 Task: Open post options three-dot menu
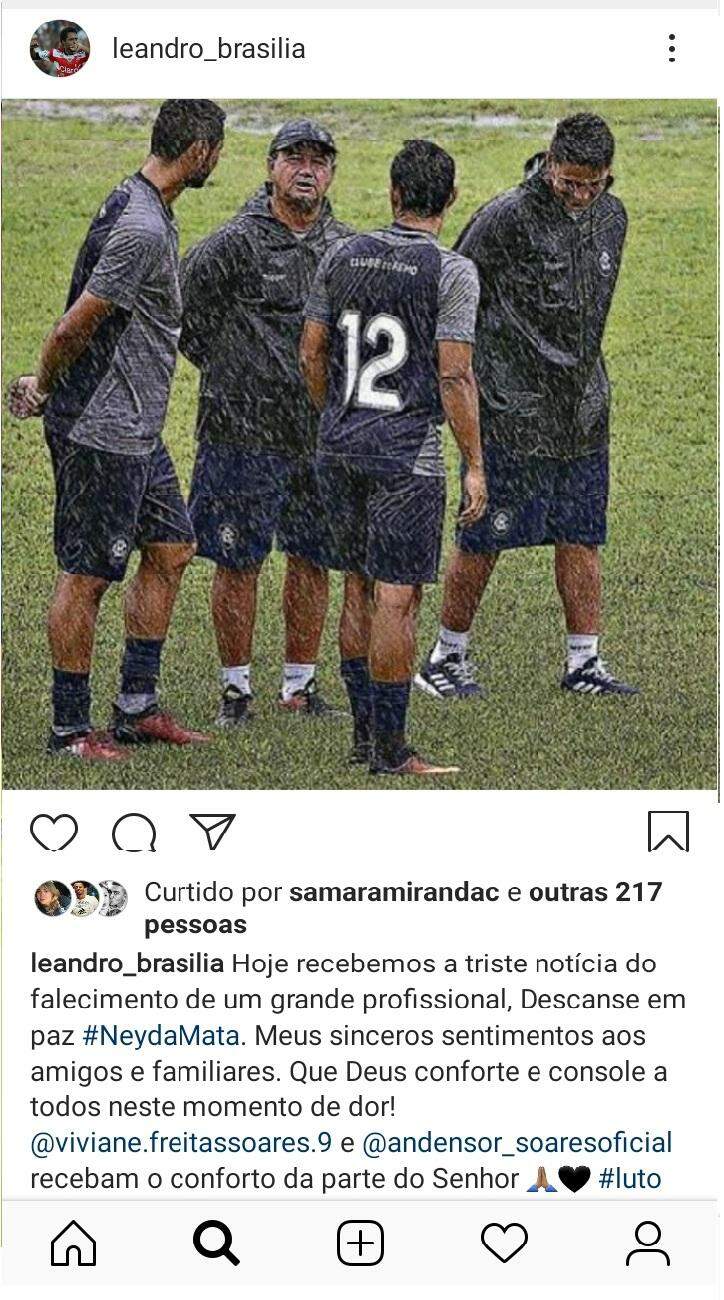(672, 48)
